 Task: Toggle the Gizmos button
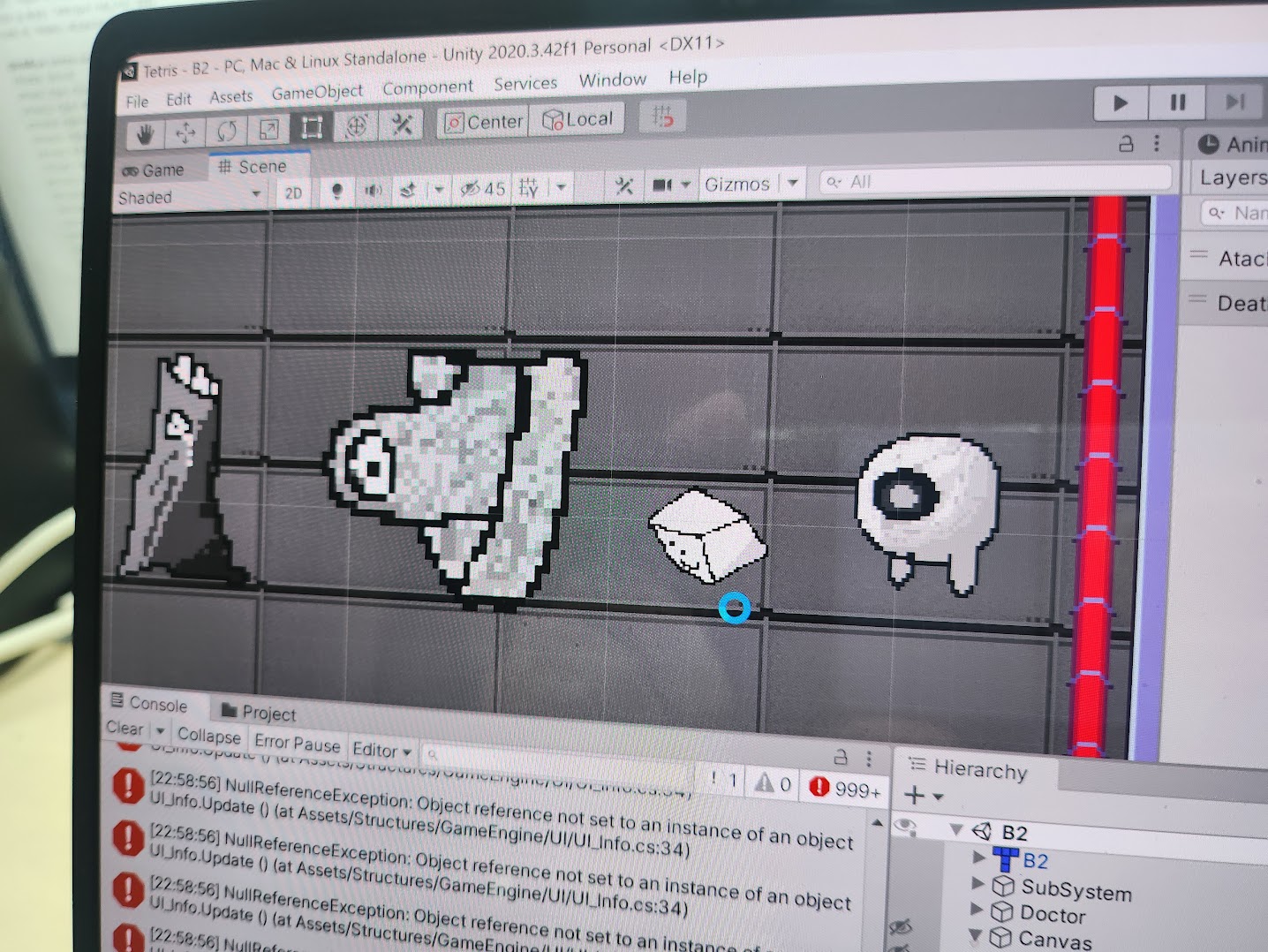click(x=737, y=184)
